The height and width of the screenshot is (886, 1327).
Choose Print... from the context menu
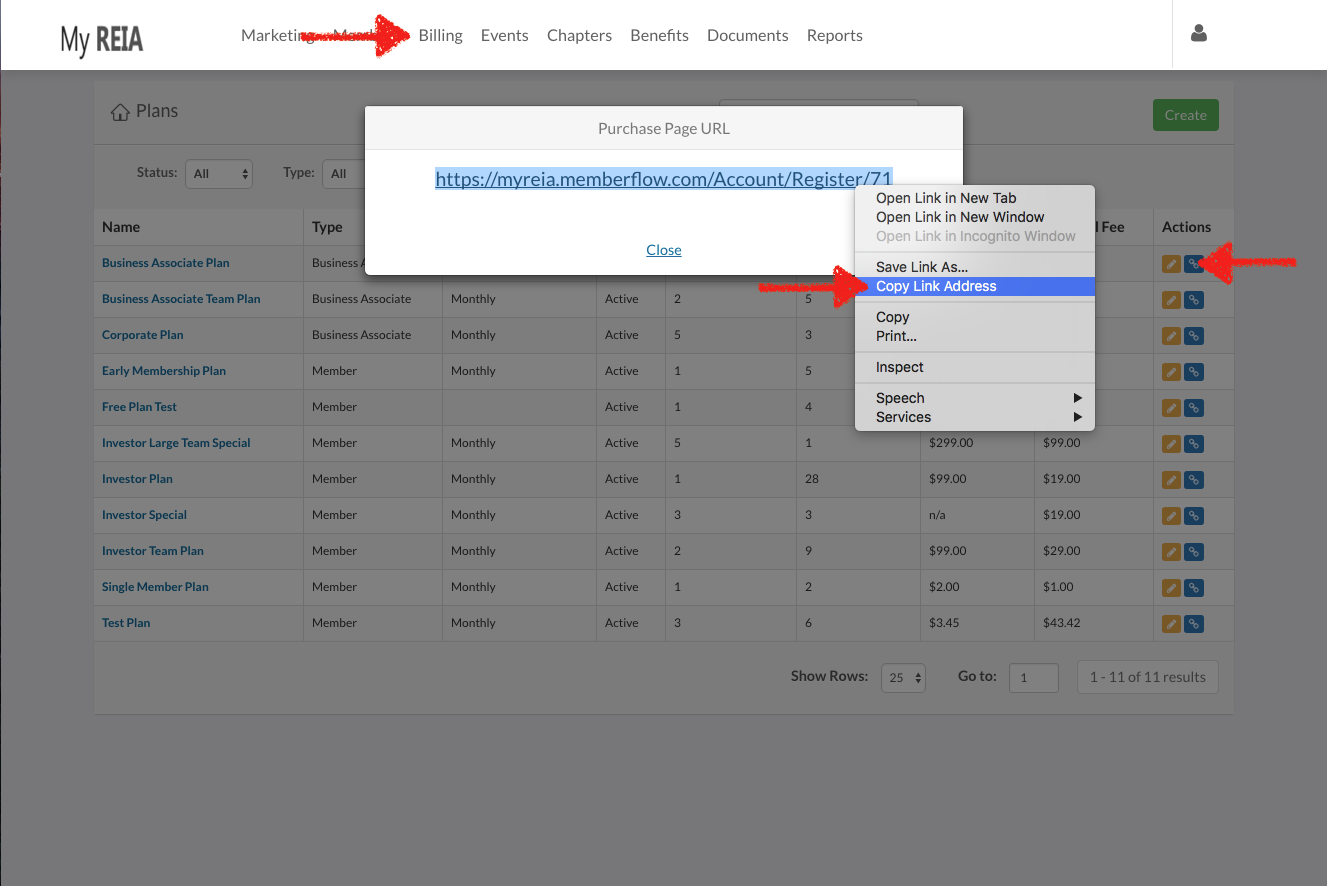click(975, 336)
